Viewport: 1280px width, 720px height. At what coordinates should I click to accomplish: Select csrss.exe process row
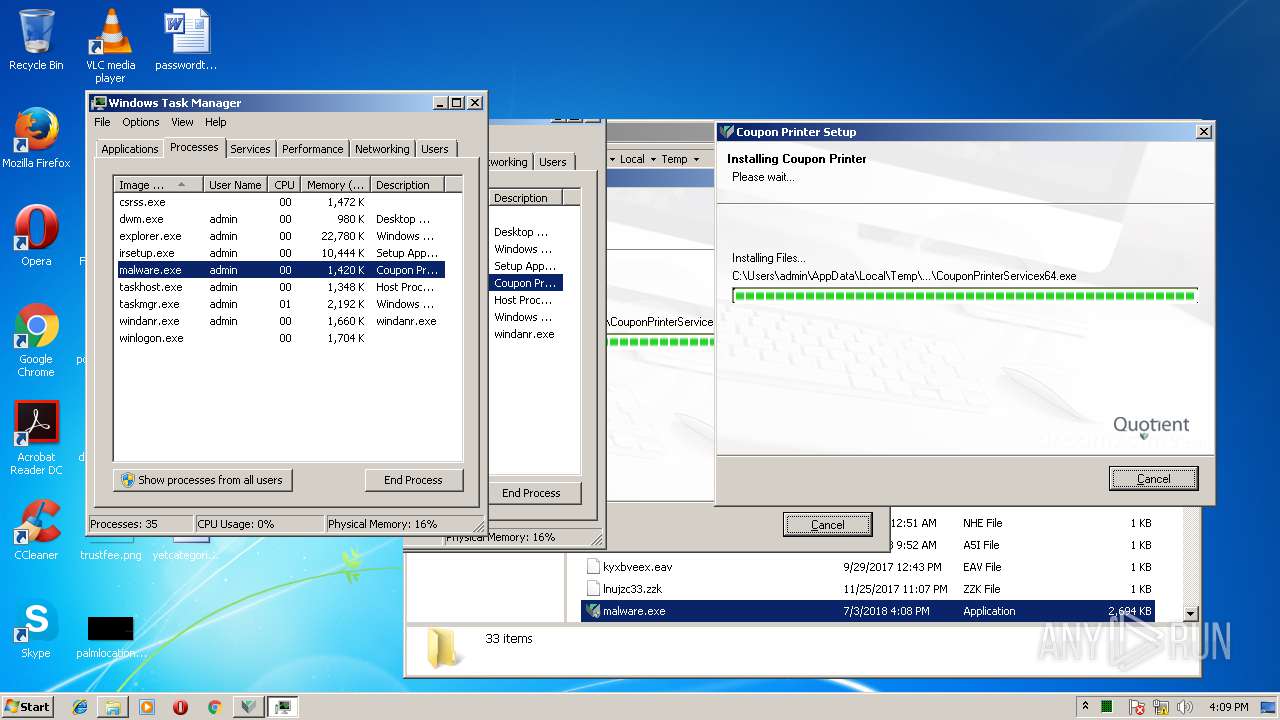[x=280, y=202]
